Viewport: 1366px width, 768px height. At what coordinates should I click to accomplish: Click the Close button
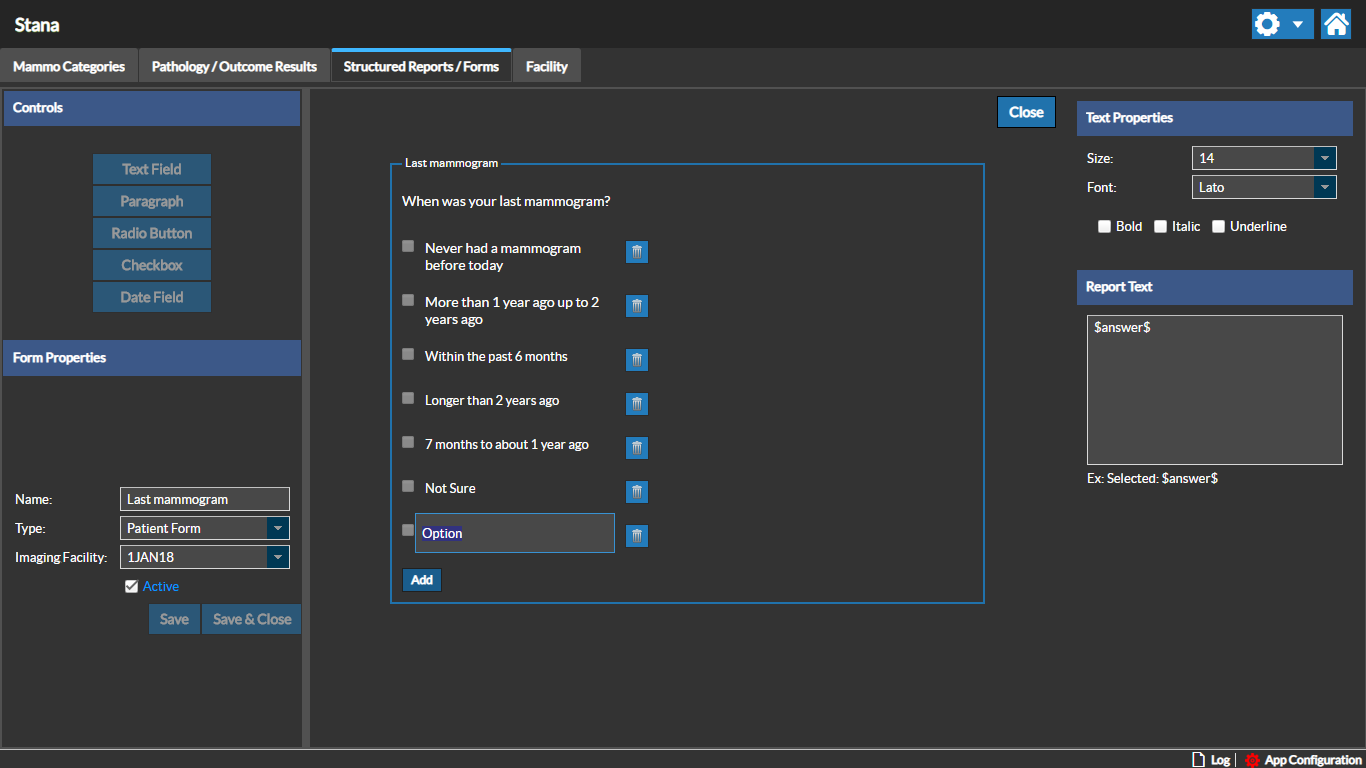1026,112
